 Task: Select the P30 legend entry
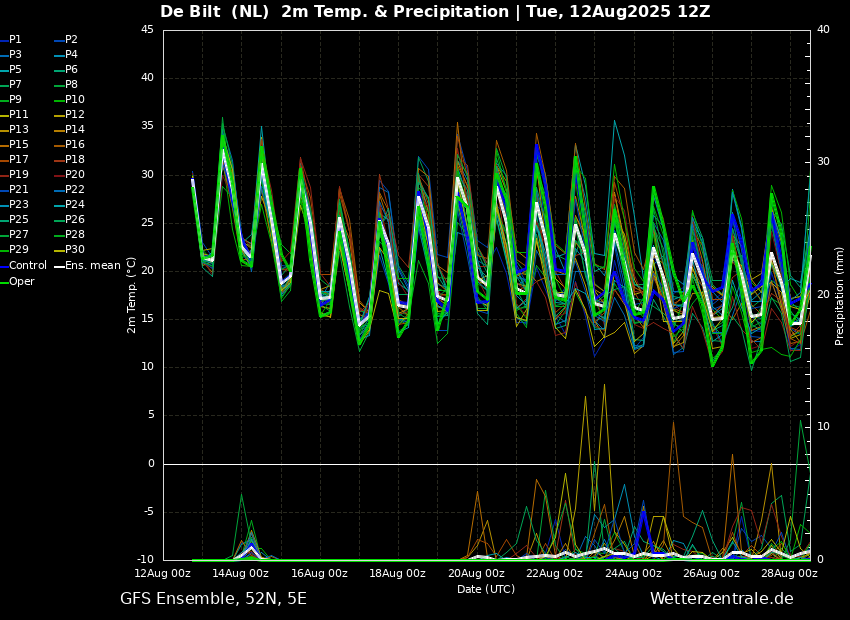coord(75,250)
